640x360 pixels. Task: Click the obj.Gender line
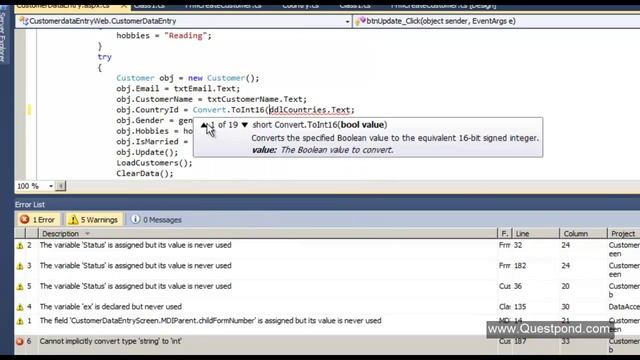pyautogui.click(x=154, y=120)
